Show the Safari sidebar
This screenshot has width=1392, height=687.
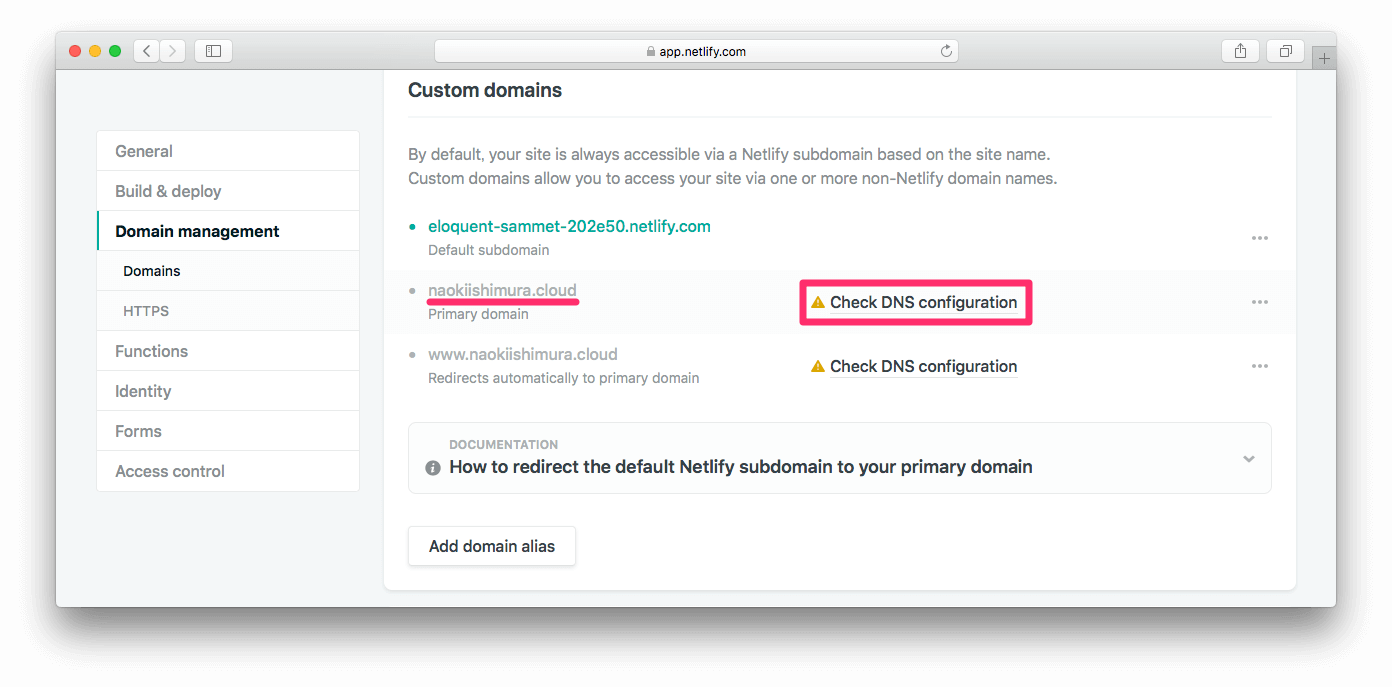[213, 51]
